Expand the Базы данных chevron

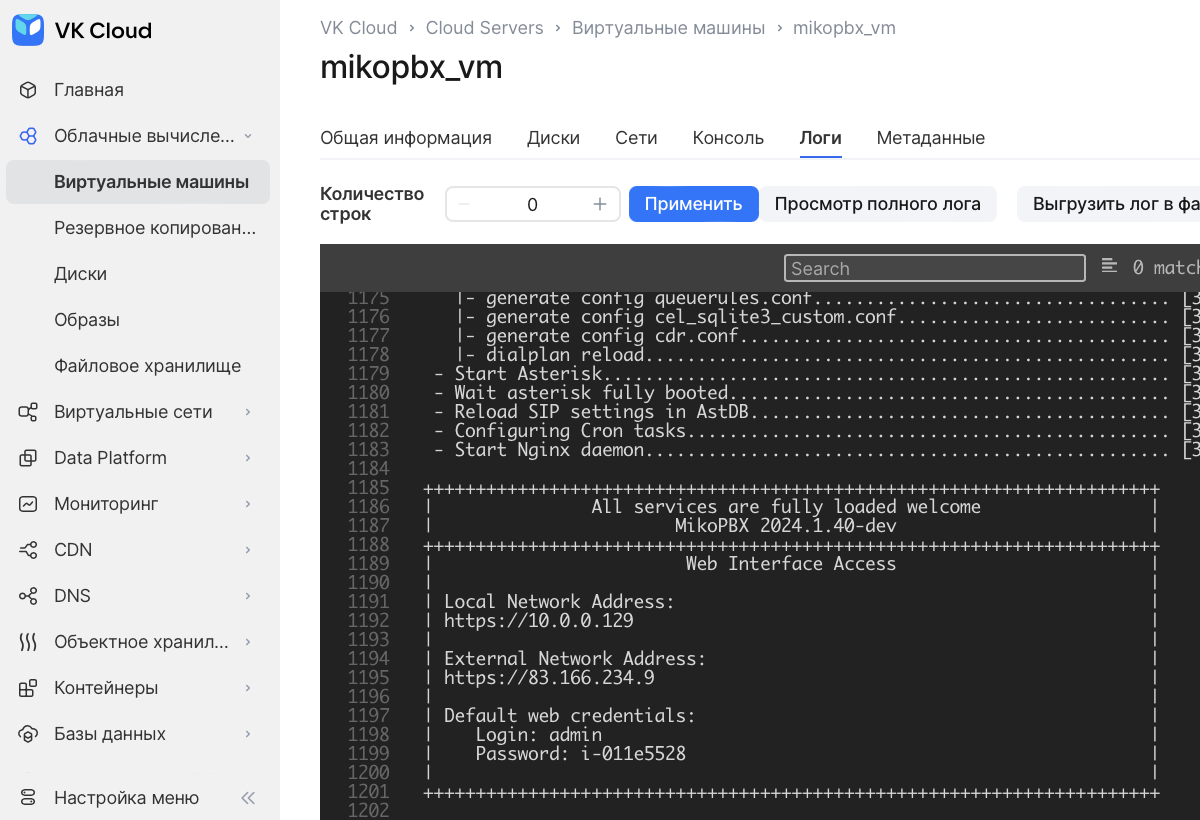[248, 734]
